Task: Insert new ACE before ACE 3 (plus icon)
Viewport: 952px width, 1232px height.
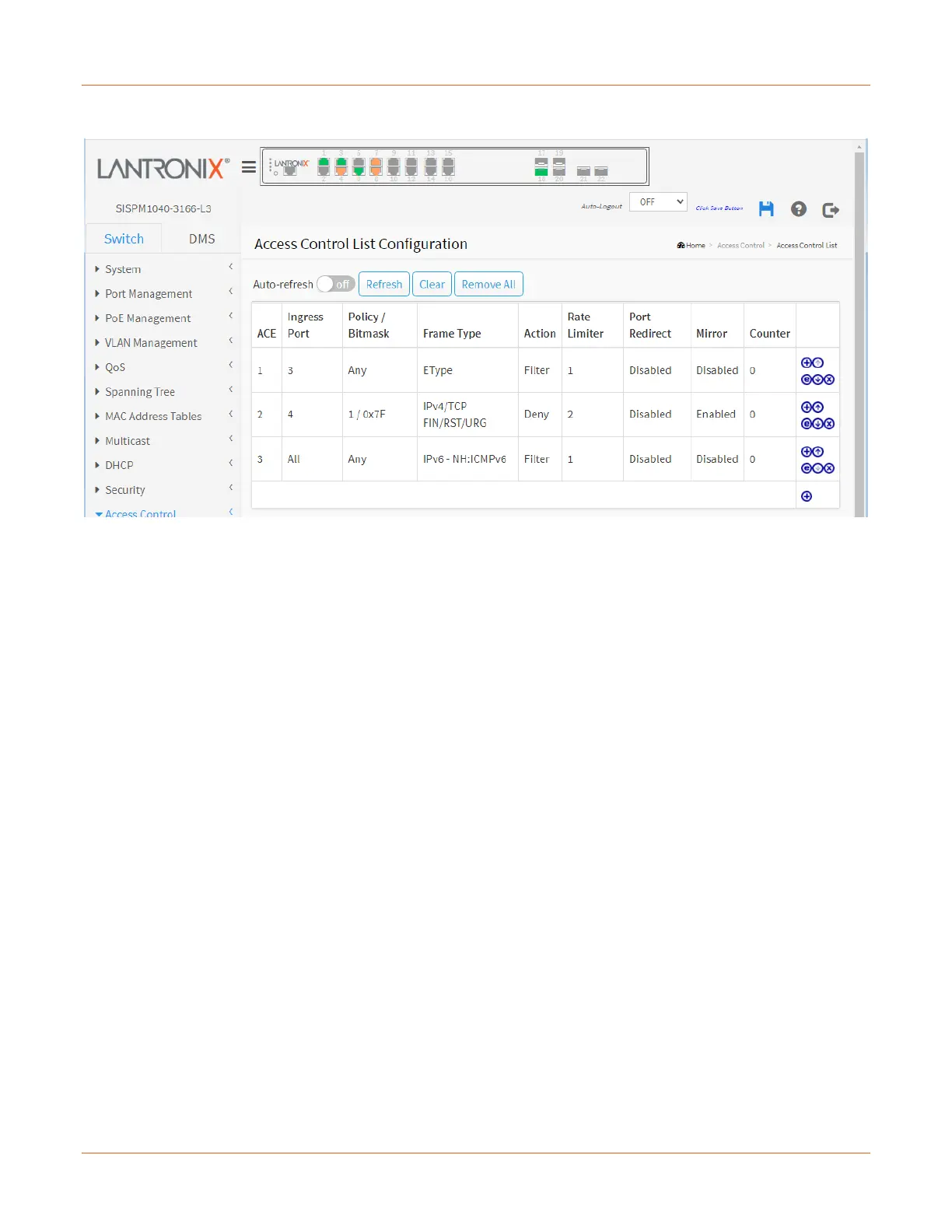Action: click(x=807, y=451)
